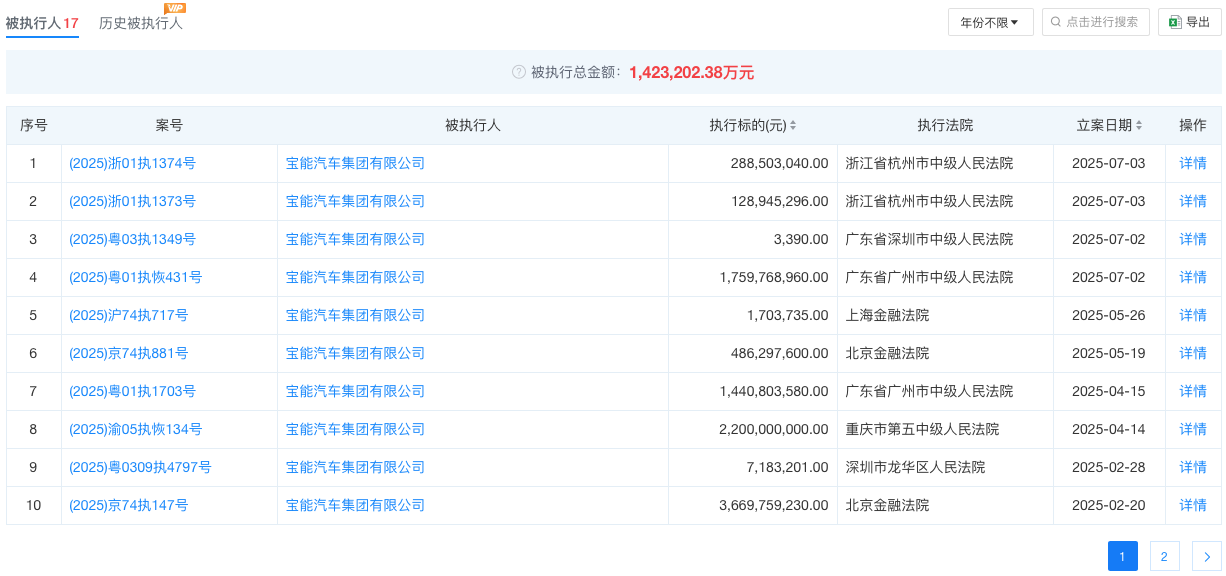Click the amount 3,390.00

point(801,239)
